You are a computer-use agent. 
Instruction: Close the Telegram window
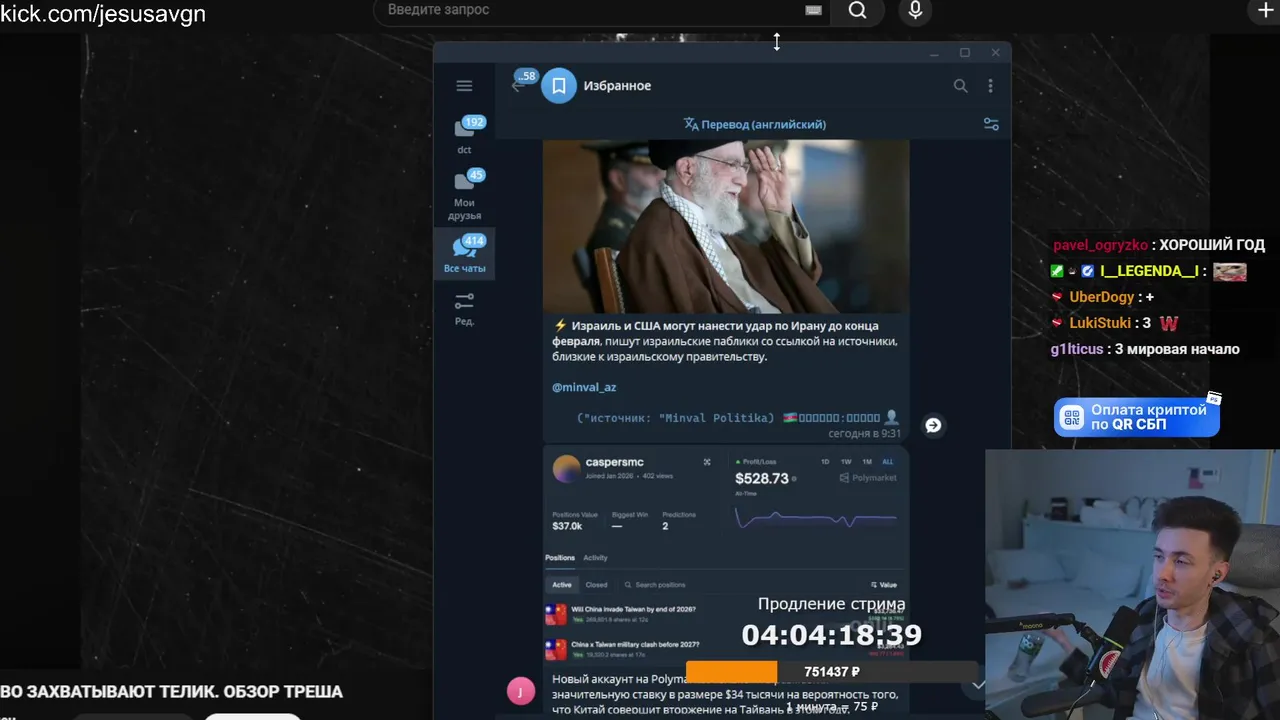click(995, 53)
